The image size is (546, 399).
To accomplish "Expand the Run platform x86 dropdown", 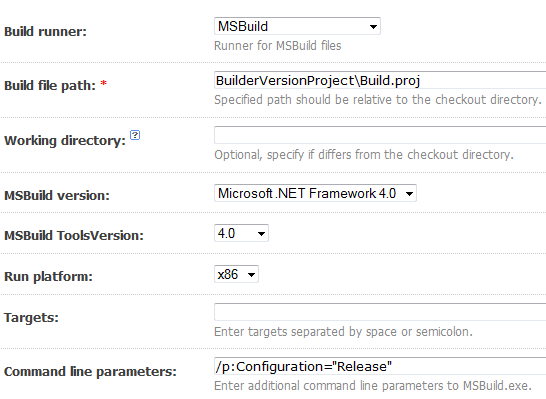I will pos(236,274).
